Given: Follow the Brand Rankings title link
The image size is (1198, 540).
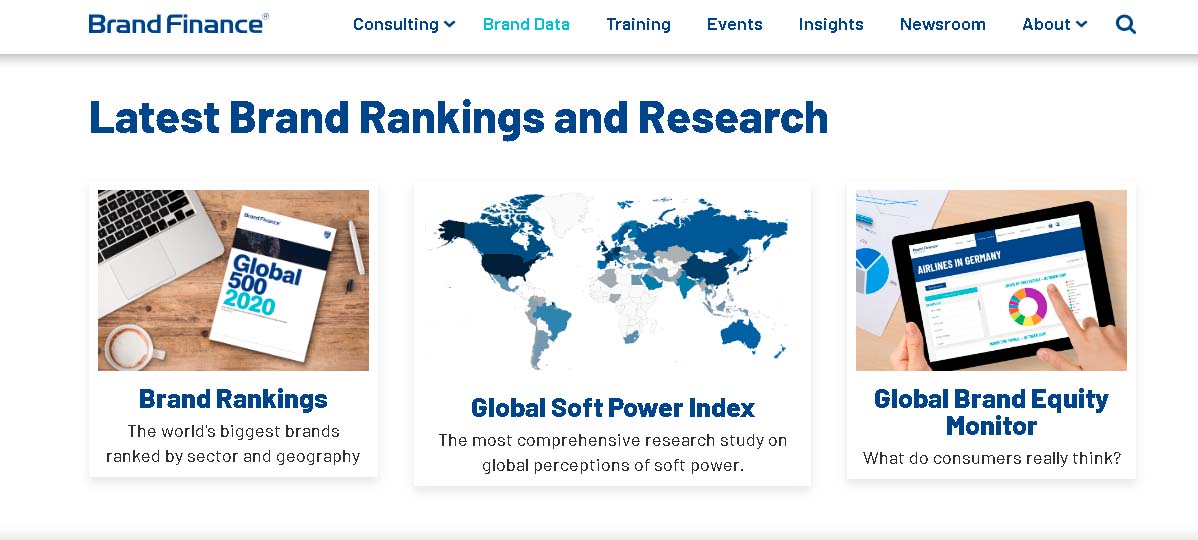Looking at the screenshot, I should click(x=233, y=399).
